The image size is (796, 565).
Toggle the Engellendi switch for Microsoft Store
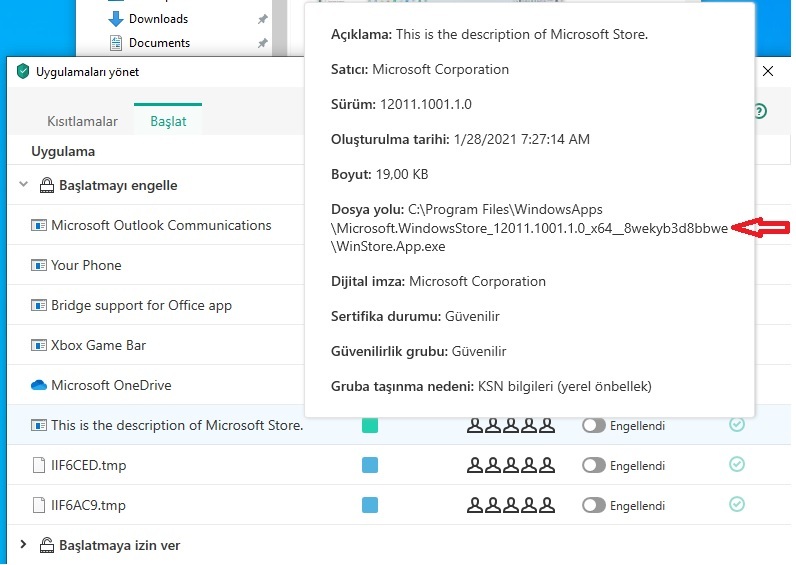pos(594,426)
